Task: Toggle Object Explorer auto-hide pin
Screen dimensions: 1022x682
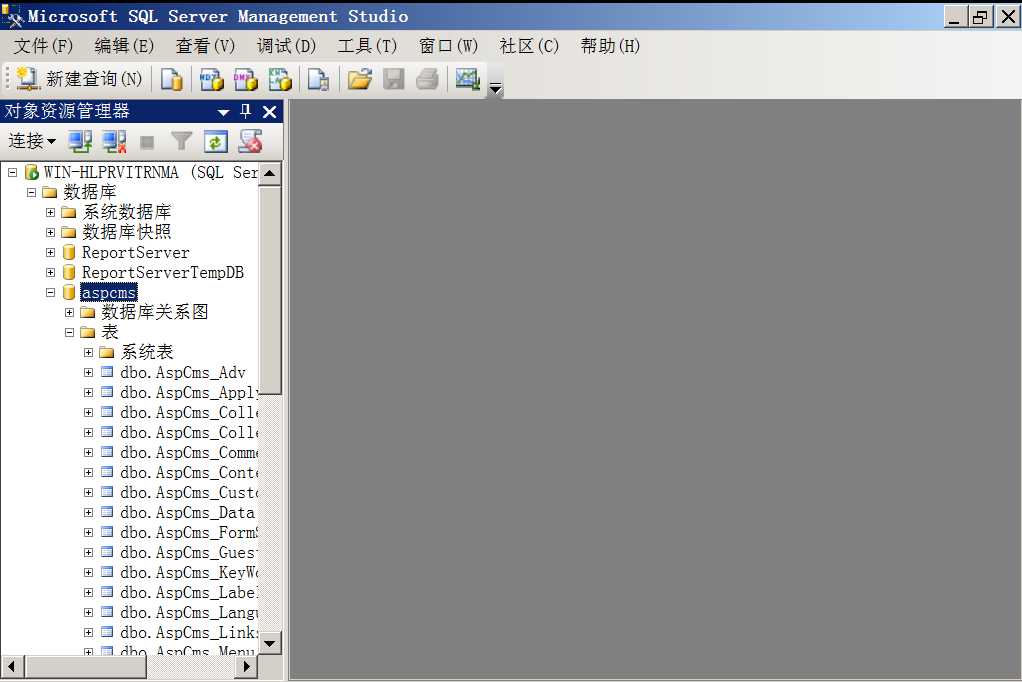Action: pos(246,111)
